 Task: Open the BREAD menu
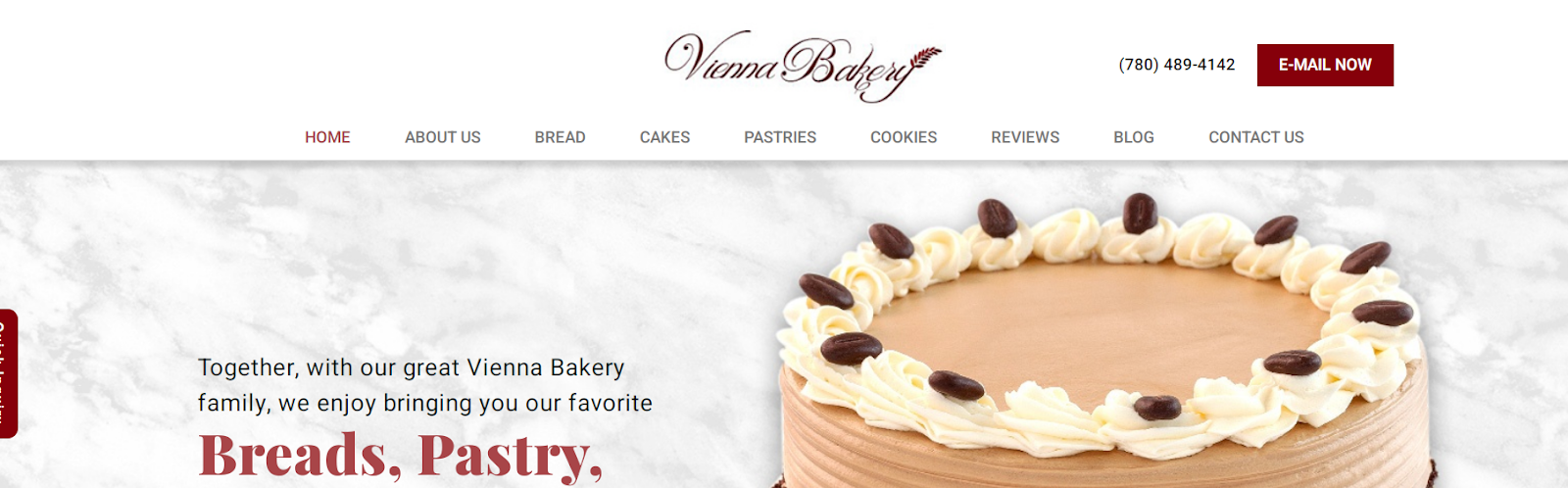coord(561,137)
